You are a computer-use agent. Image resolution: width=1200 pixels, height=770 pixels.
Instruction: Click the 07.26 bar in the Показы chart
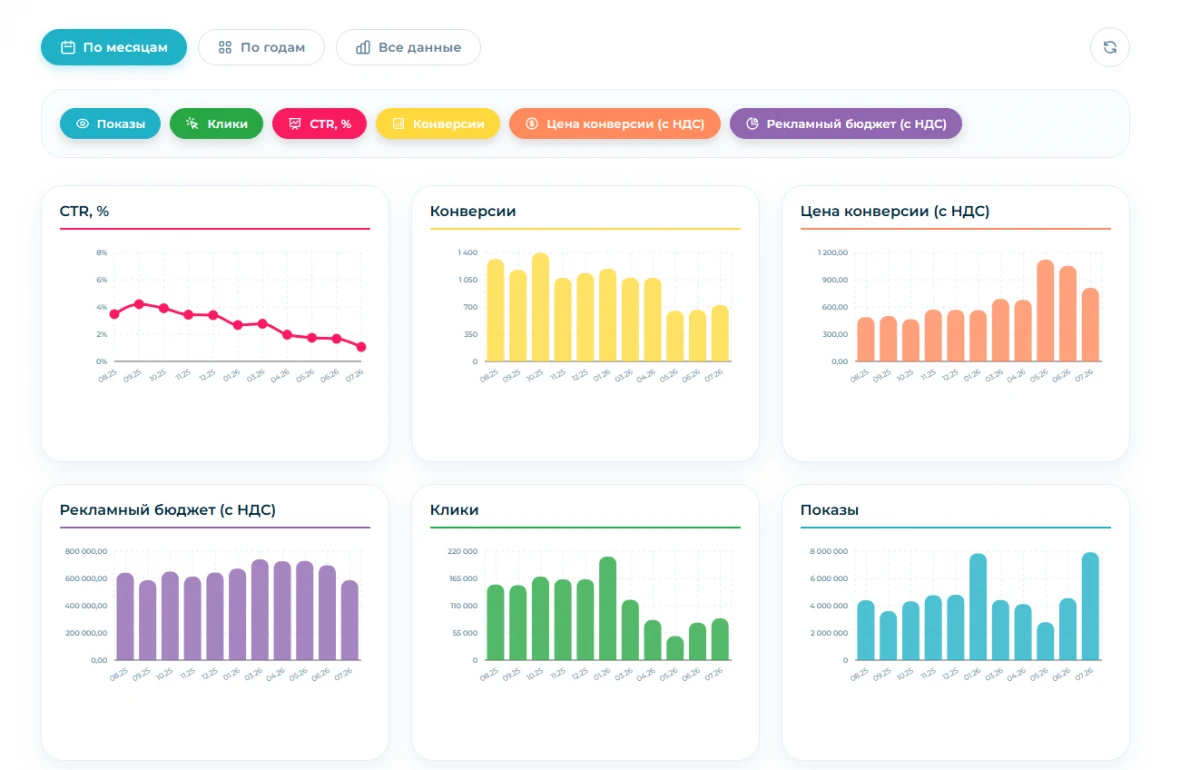pos(1090,606)
